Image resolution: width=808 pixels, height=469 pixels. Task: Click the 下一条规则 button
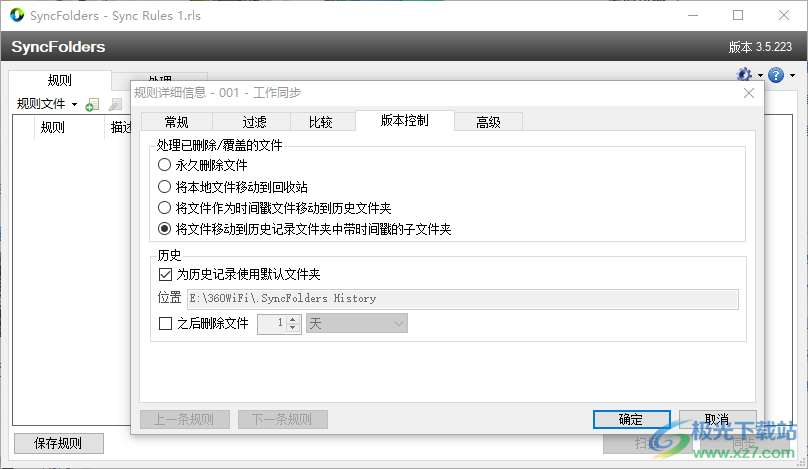282,420
